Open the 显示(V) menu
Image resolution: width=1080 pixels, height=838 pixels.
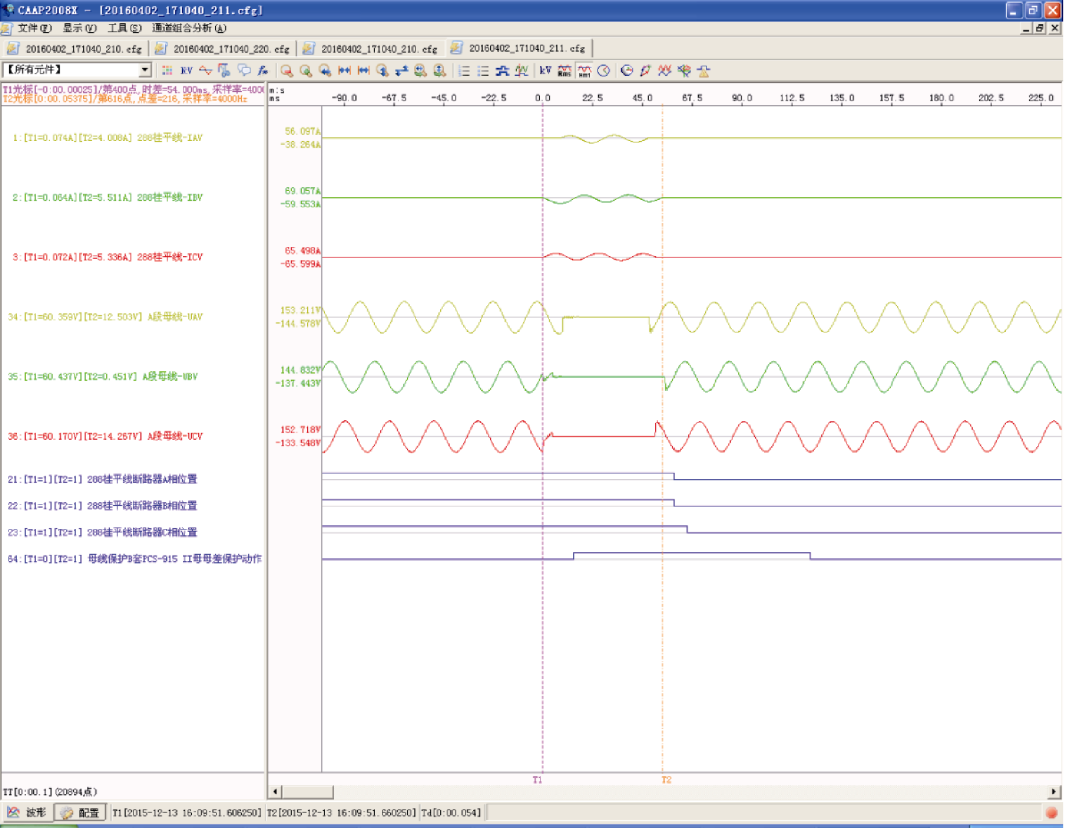(80, 28)
